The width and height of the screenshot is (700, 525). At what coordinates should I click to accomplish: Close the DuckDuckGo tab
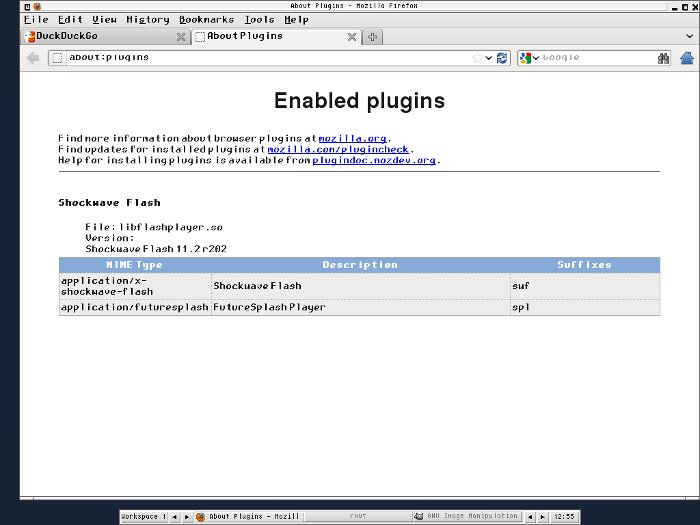181,37
